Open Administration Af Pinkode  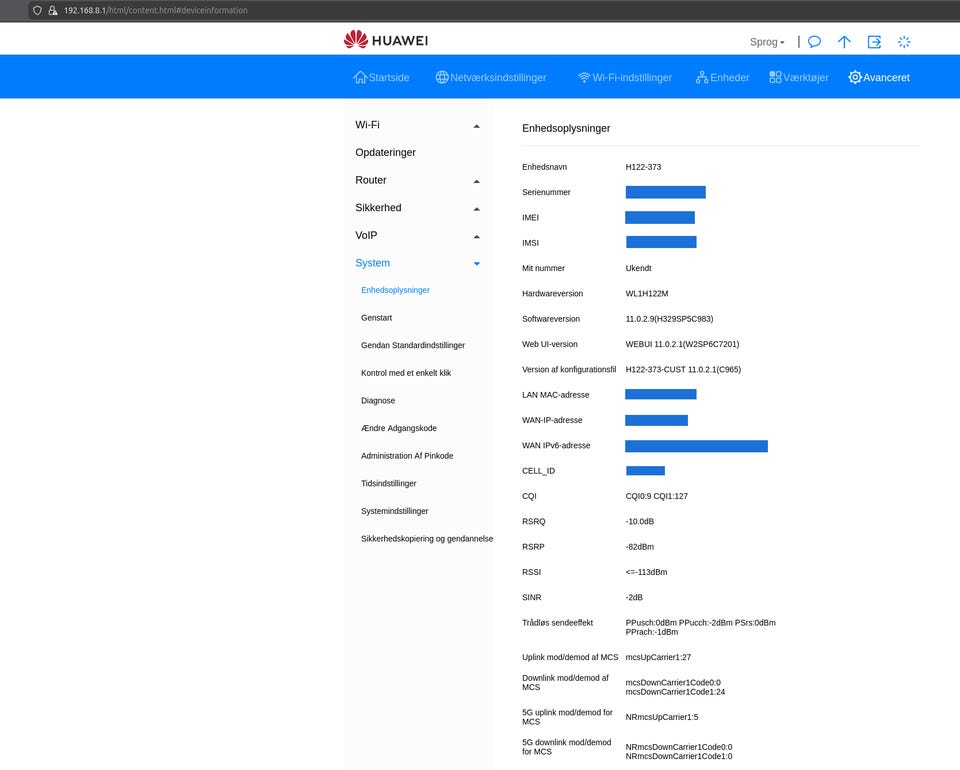point(407,455)
